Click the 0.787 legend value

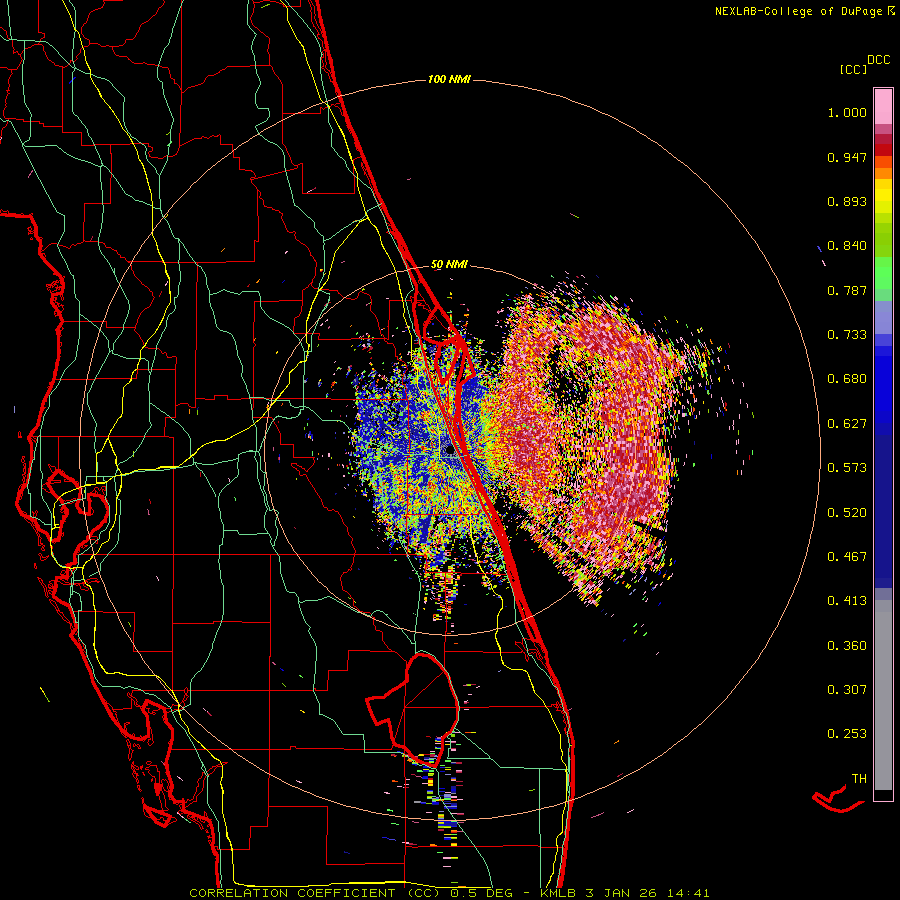[x=847, y=290]
